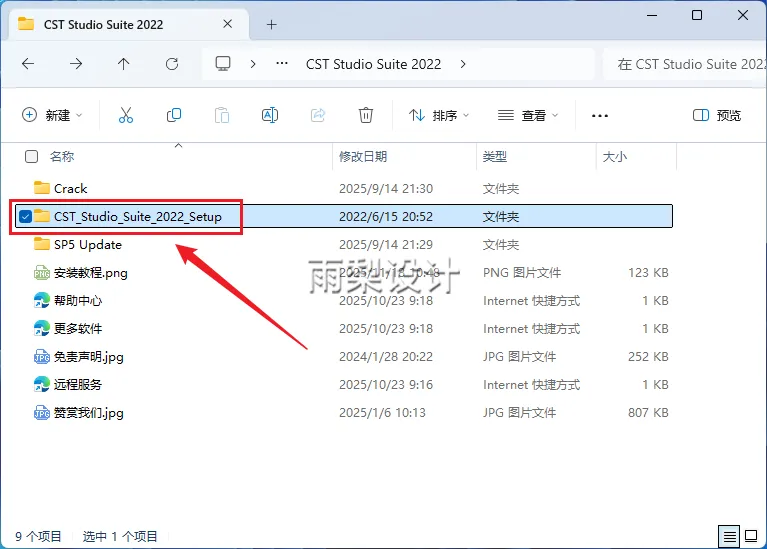The height and width of the screenshot is (549, 767).
Task: Toggle the 预览 preview pane button
Action: coord(717,115)
